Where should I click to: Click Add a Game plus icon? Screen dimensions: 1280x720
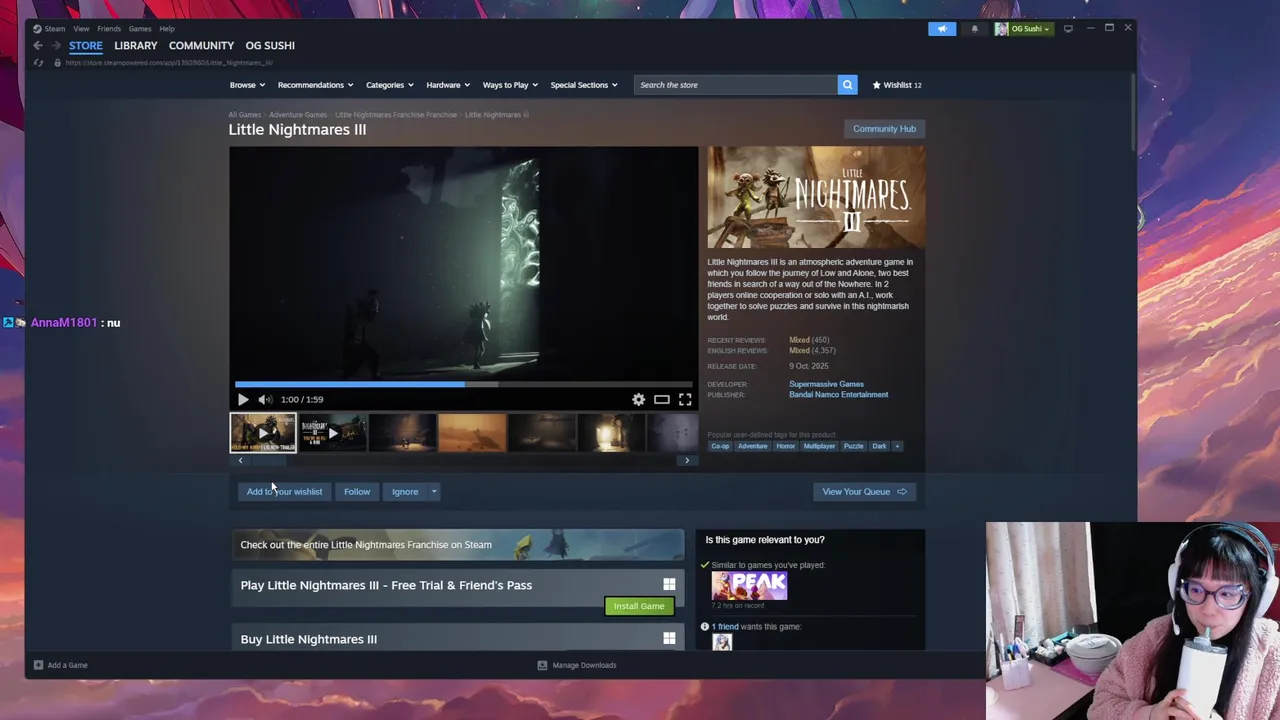pyautogui.click(x=38, y=665)
